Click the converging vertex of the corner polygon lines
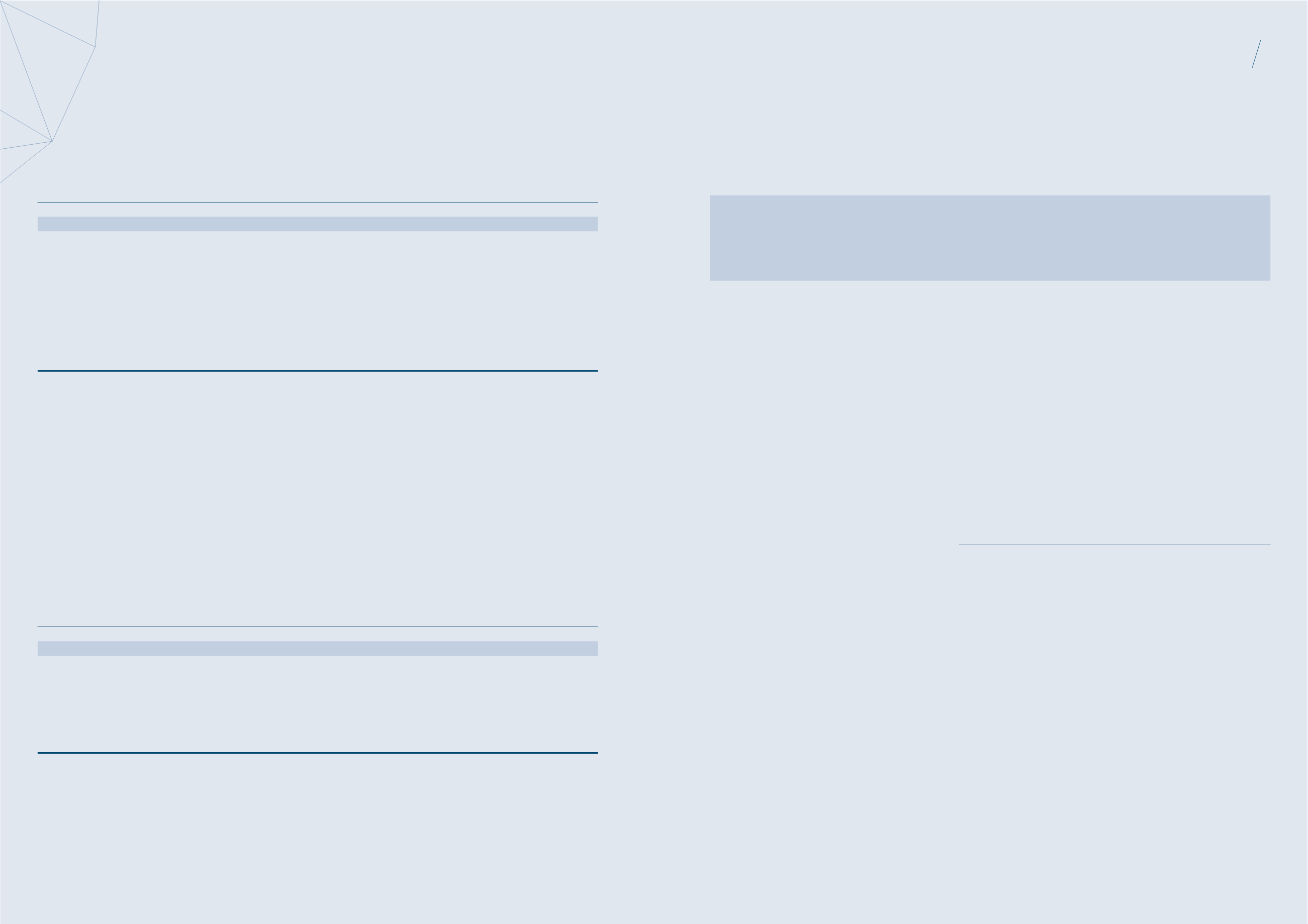1308x924 pixels. (52, 141)
